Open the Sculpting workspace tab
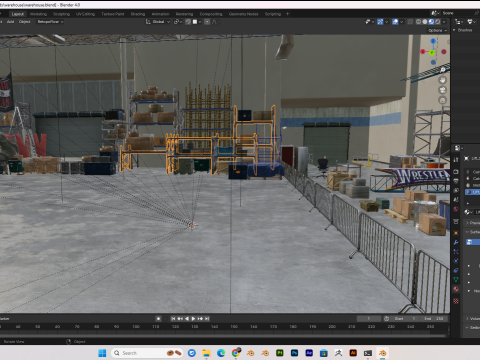This screenshot has width=480, height=360. pyautogui.click(x=62, y=14)
